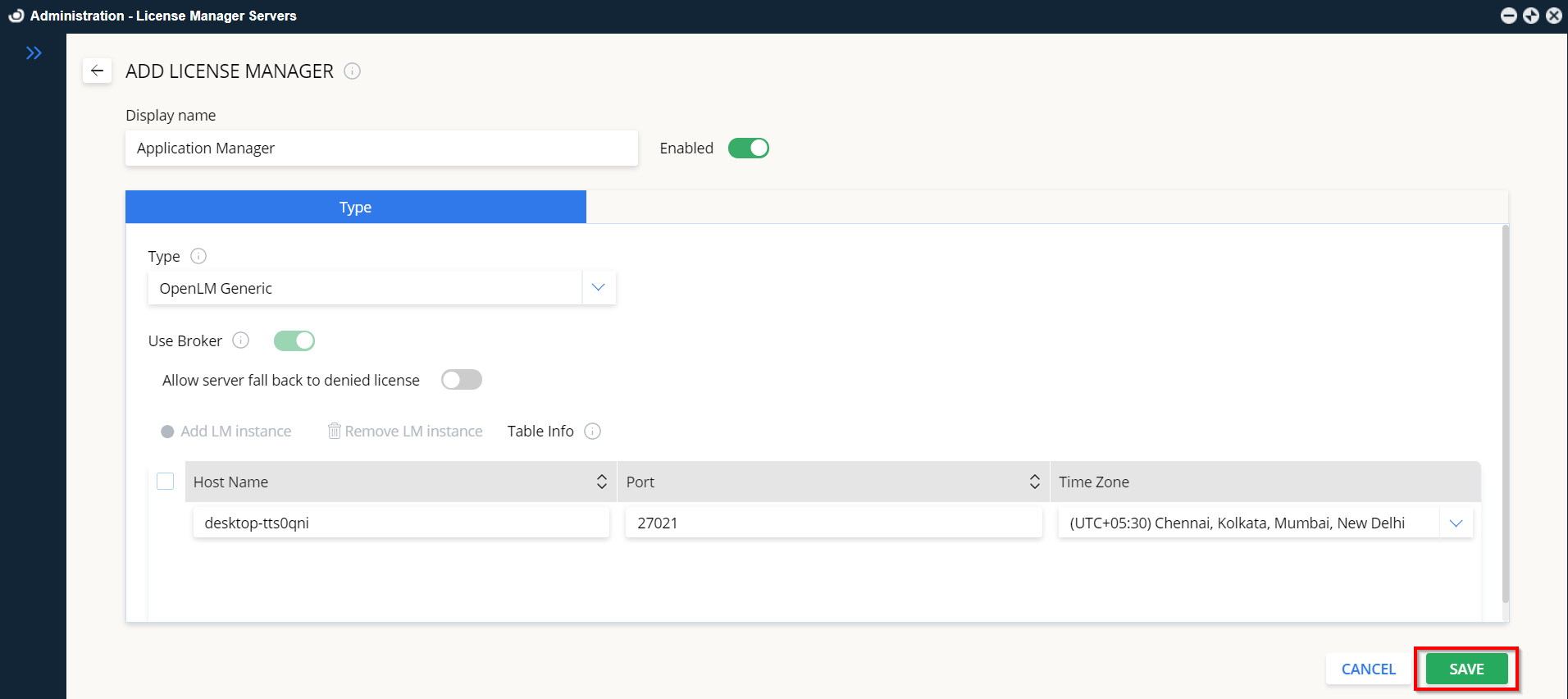This screenshot has height=699, width=1568.
Task: Expand the sidebar with double chevron icon
Action: point(34,53)
